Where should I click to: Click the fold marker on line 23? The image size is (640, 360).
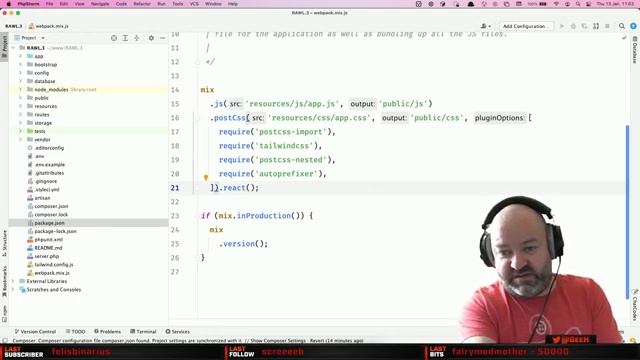(x=198, y=216)
